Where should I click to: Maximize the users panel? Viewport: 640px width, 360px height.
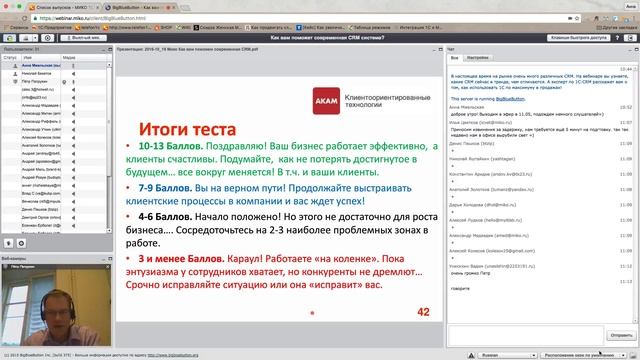(x=110, y=49)
